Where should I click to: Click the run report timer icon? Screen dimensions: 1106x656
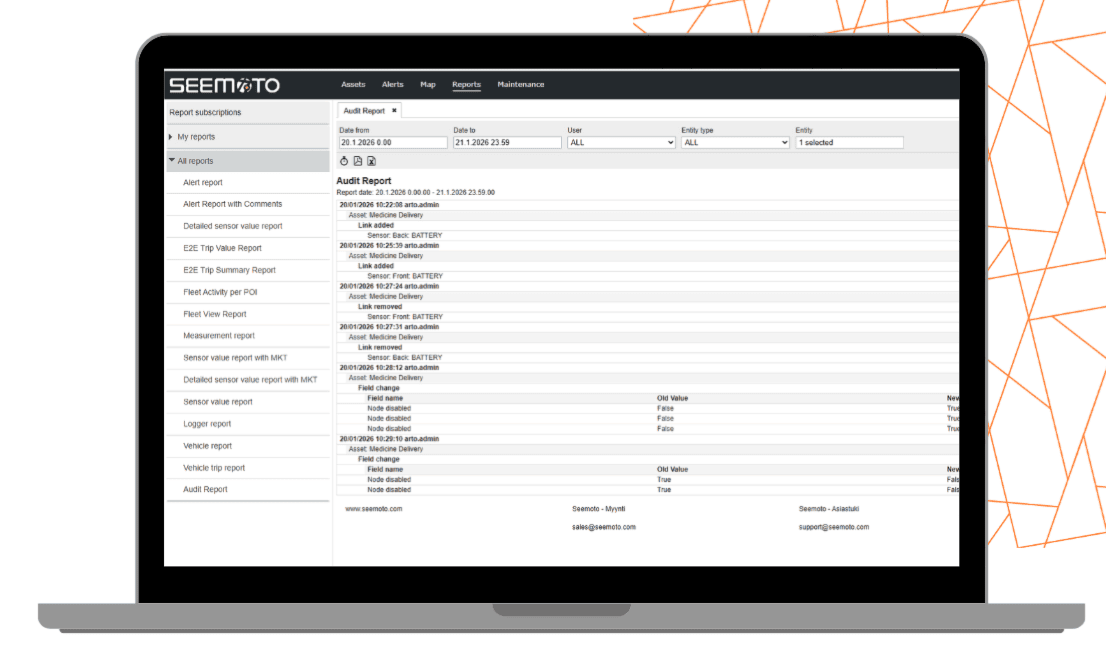[x=344, y=161]
